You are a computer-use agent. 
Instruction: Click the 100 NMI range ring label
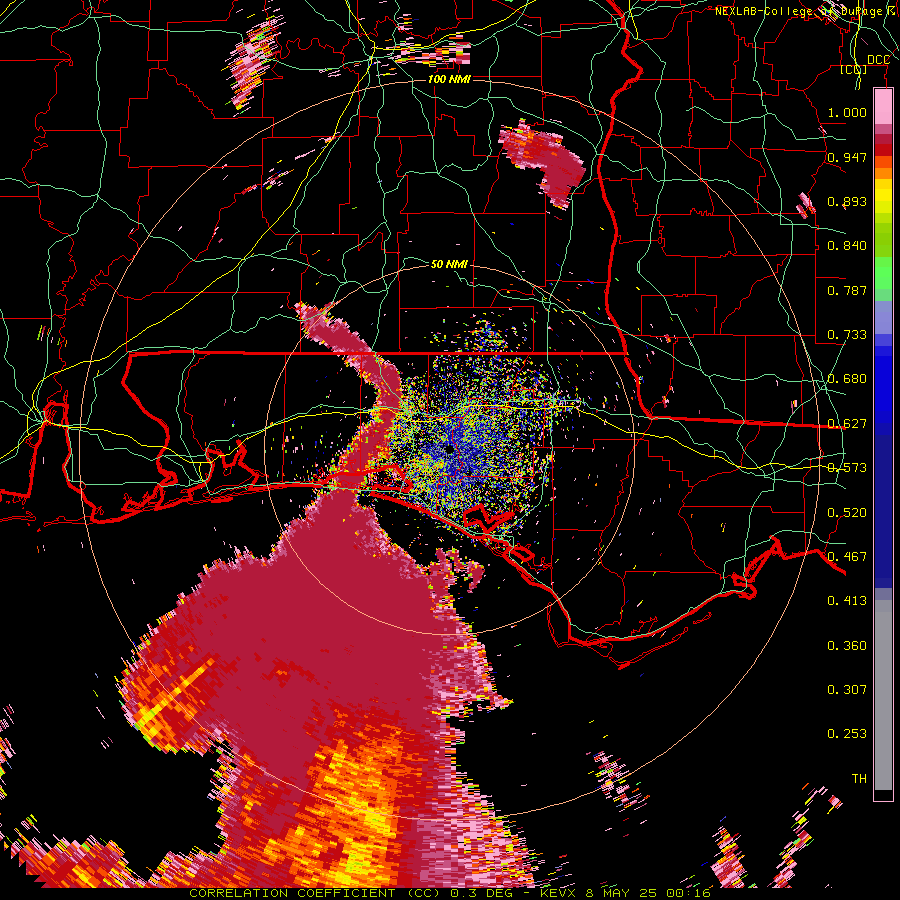point(449,79)
